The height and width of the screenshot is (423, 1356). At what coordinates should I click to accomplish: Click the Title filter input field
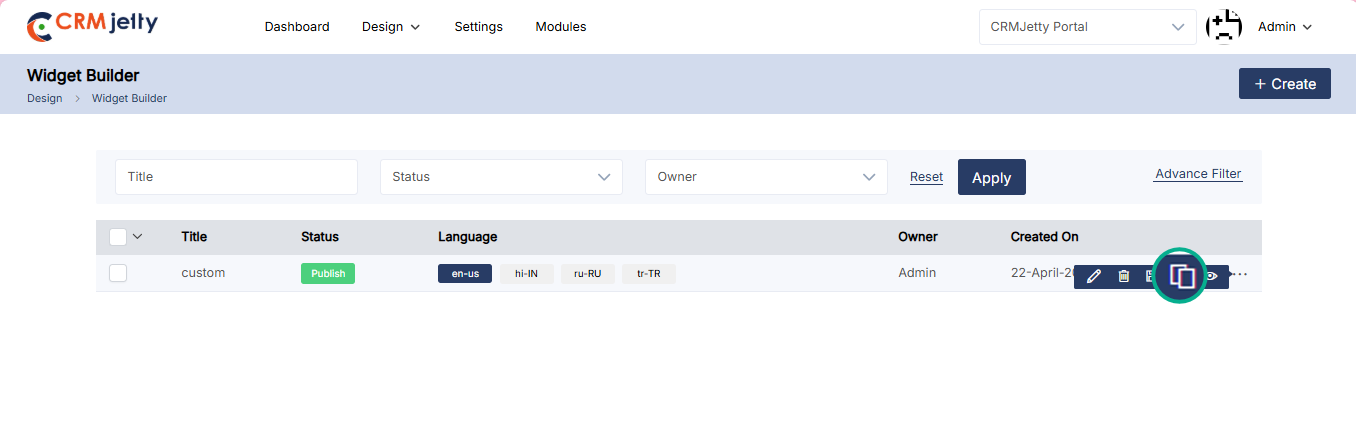236,177
